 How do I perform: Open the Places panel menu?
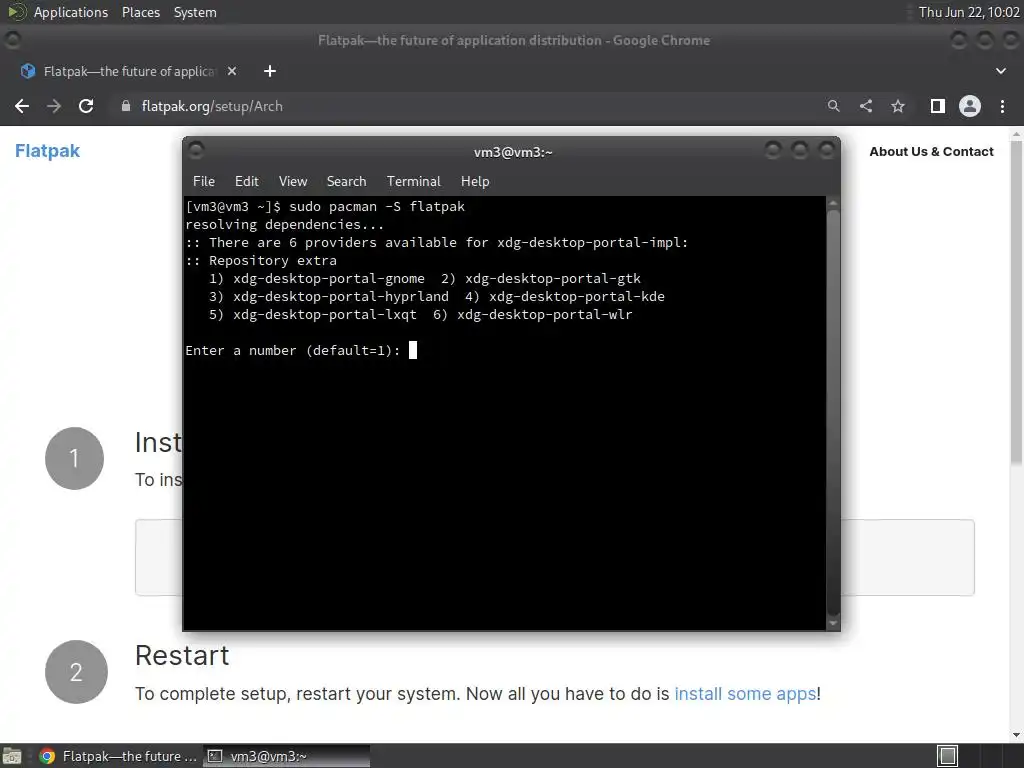point(140,12)
